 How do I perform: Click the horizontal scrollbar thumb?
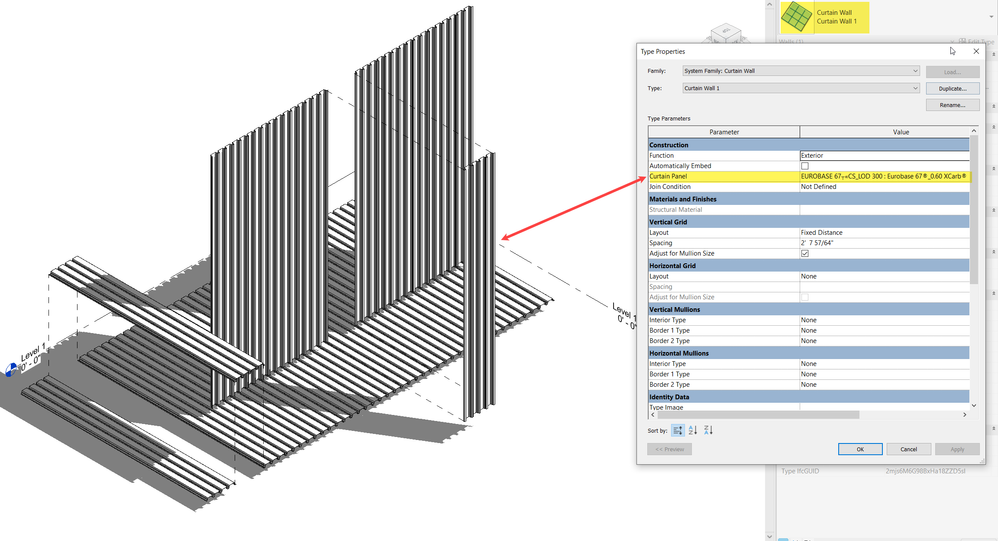pyautogui.click(x=759, y=415)
